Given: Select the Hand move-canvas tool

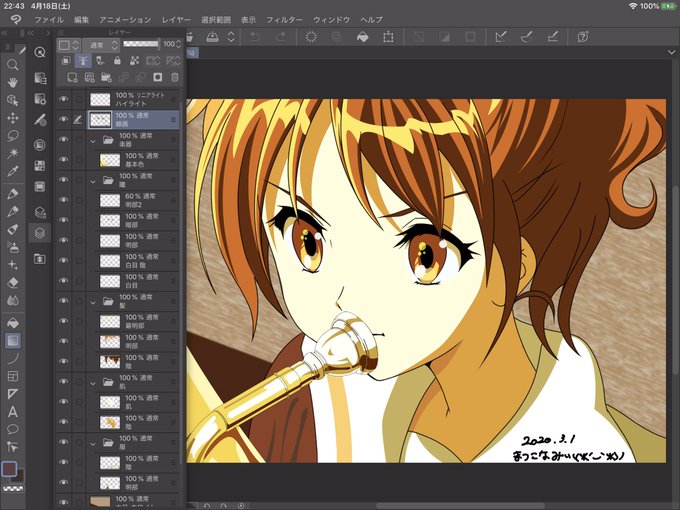Looking at the screenshot, I should tap(13, 82).
